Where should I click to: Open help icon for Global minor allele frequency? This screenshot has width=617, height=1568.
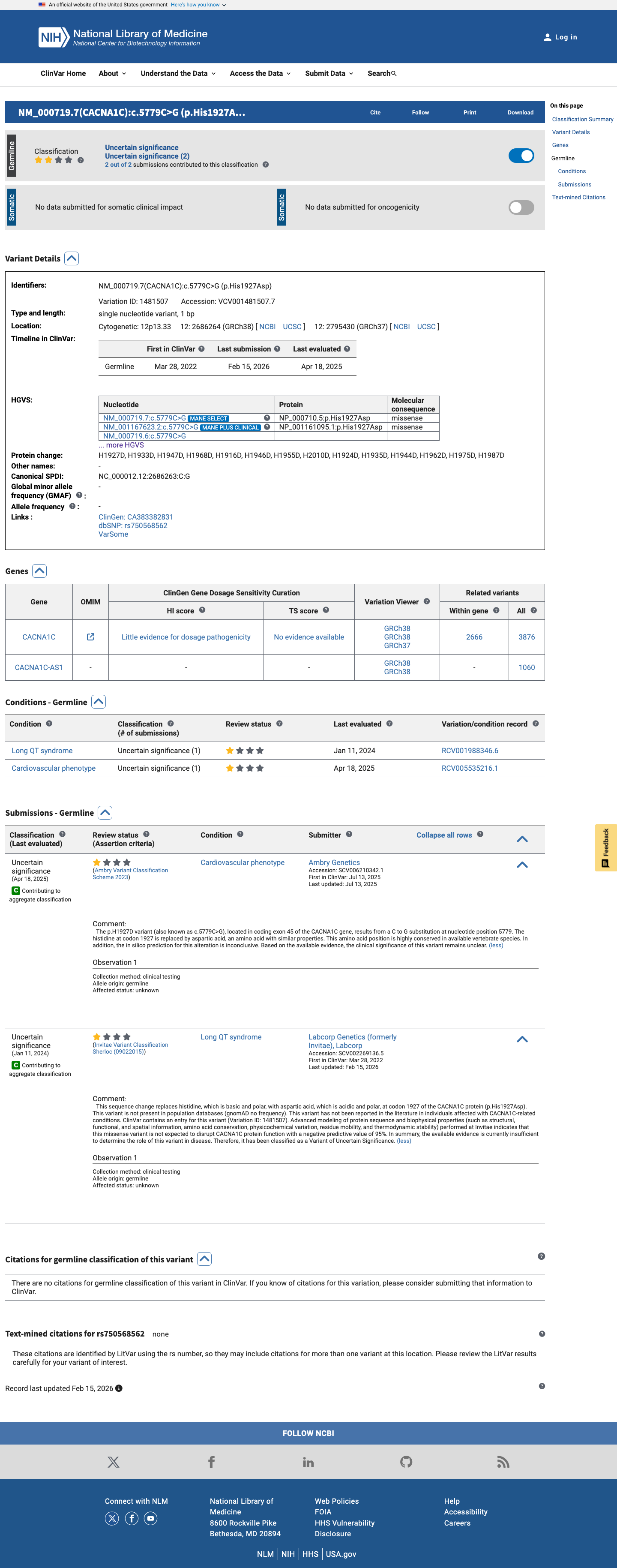pos(79,495)
